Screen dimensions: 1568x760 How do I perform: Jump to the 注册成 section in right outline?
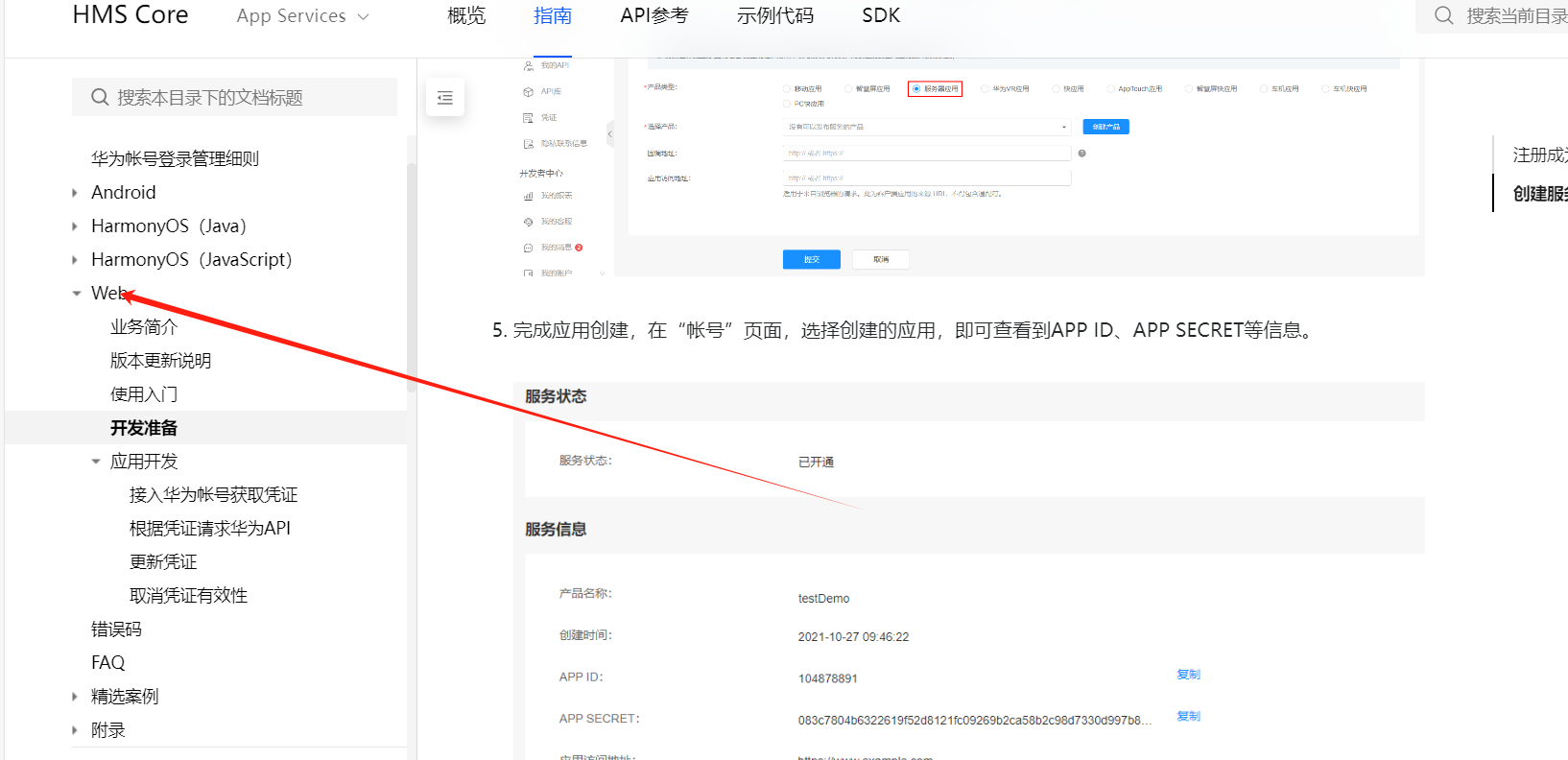1540,154
